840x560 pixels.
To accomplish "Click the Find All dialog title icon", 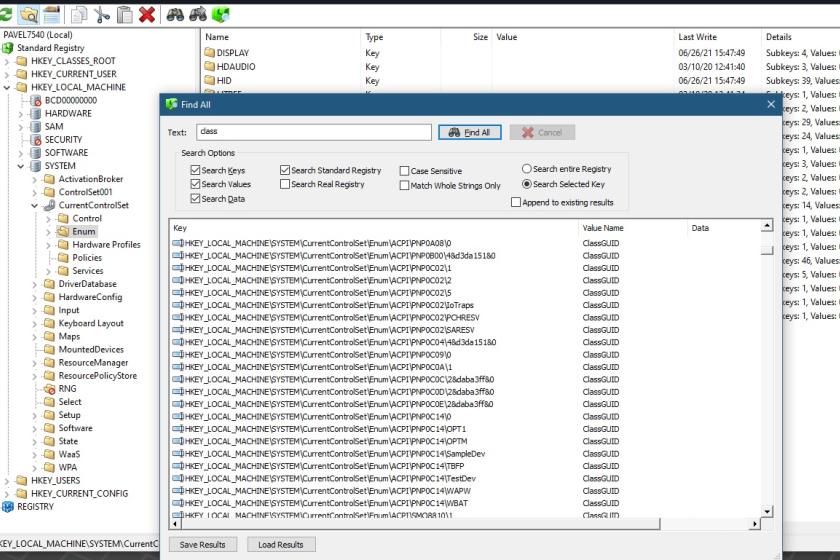I will click(x=171, y=104).
